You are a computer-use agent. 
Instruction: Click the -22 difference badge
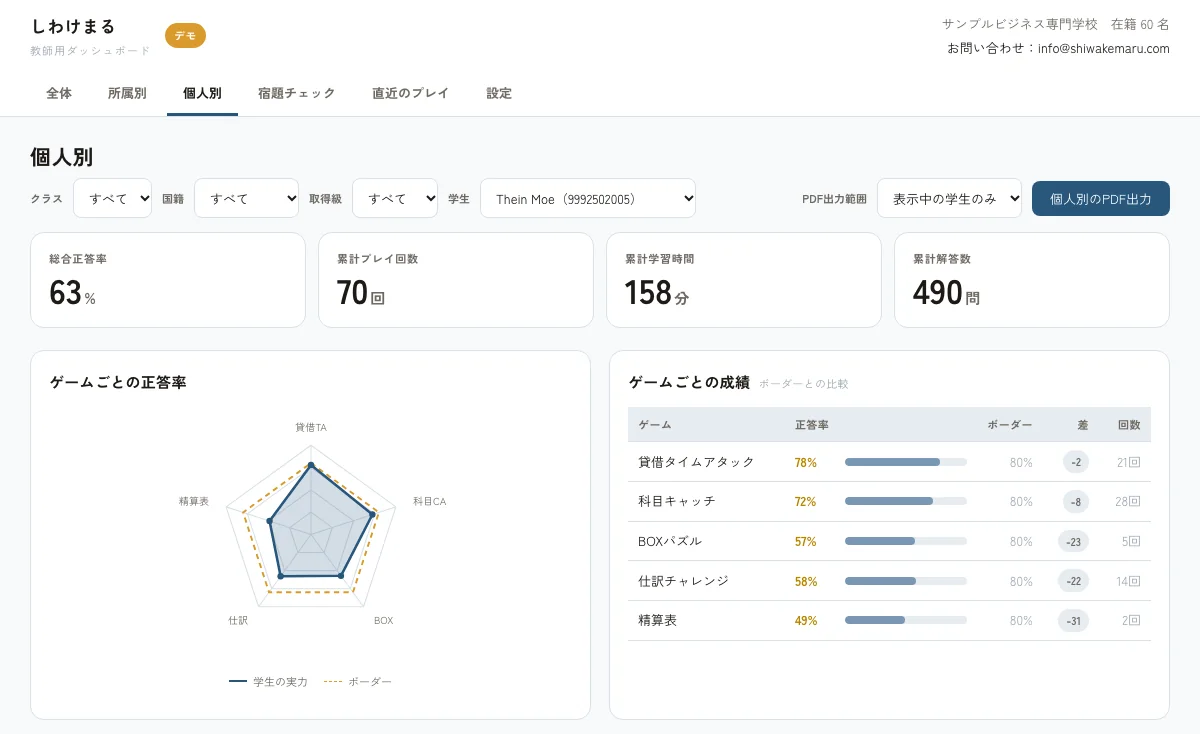tap(1073, 581)
